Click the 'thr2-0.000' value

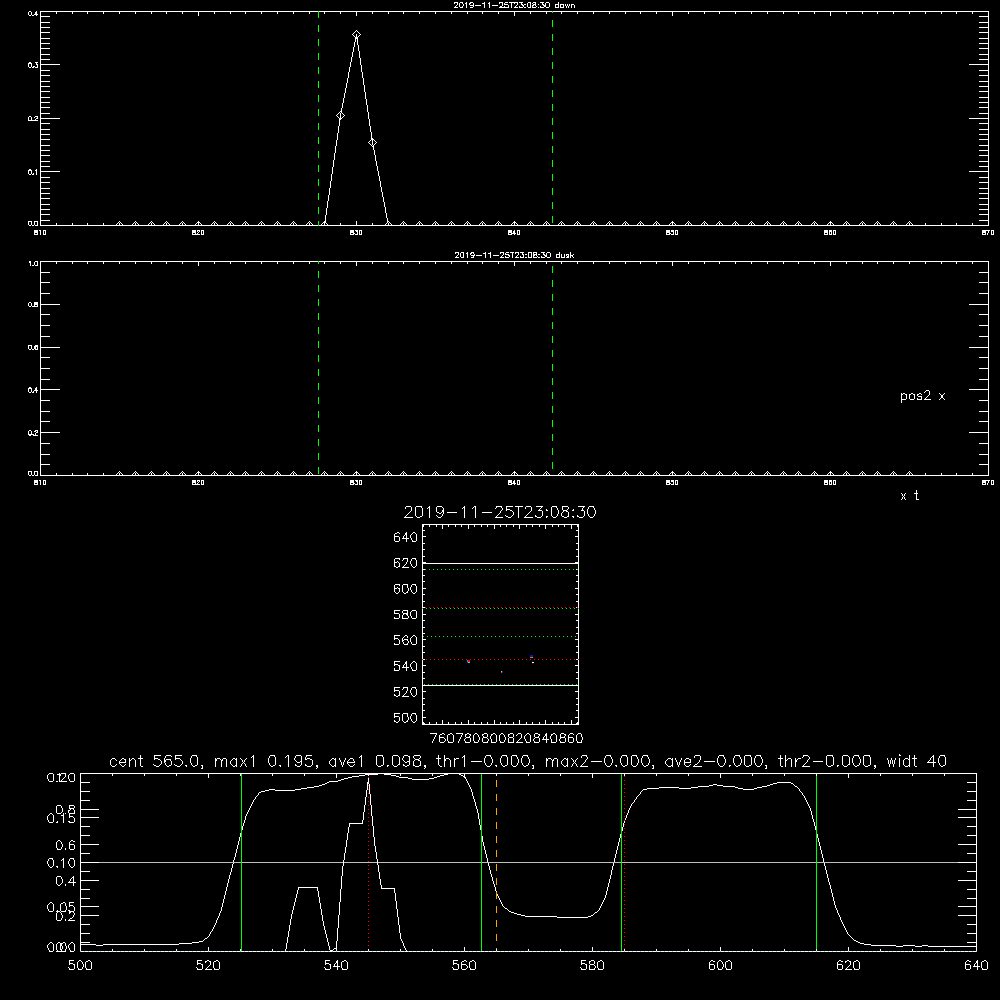(x=825, y=761)
